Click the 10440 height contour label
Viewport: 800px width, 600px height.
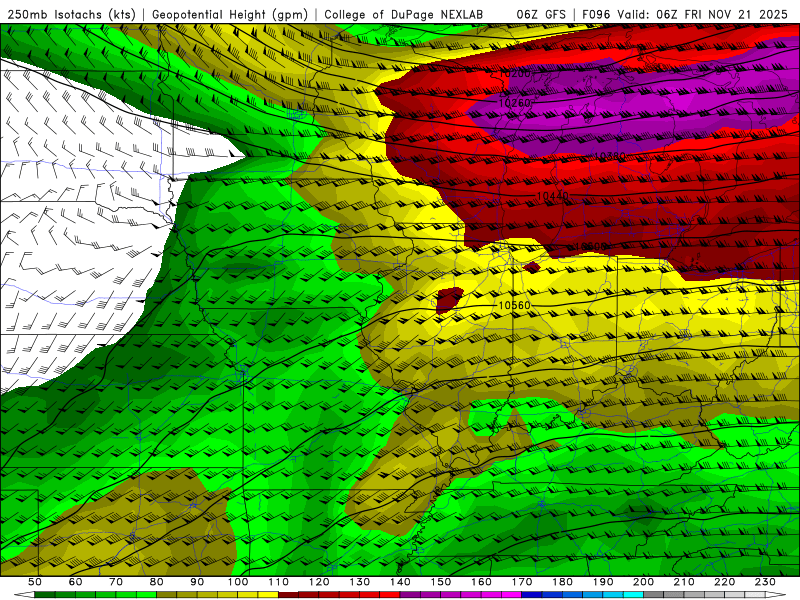pyautogui.click(x=553, y=196)
